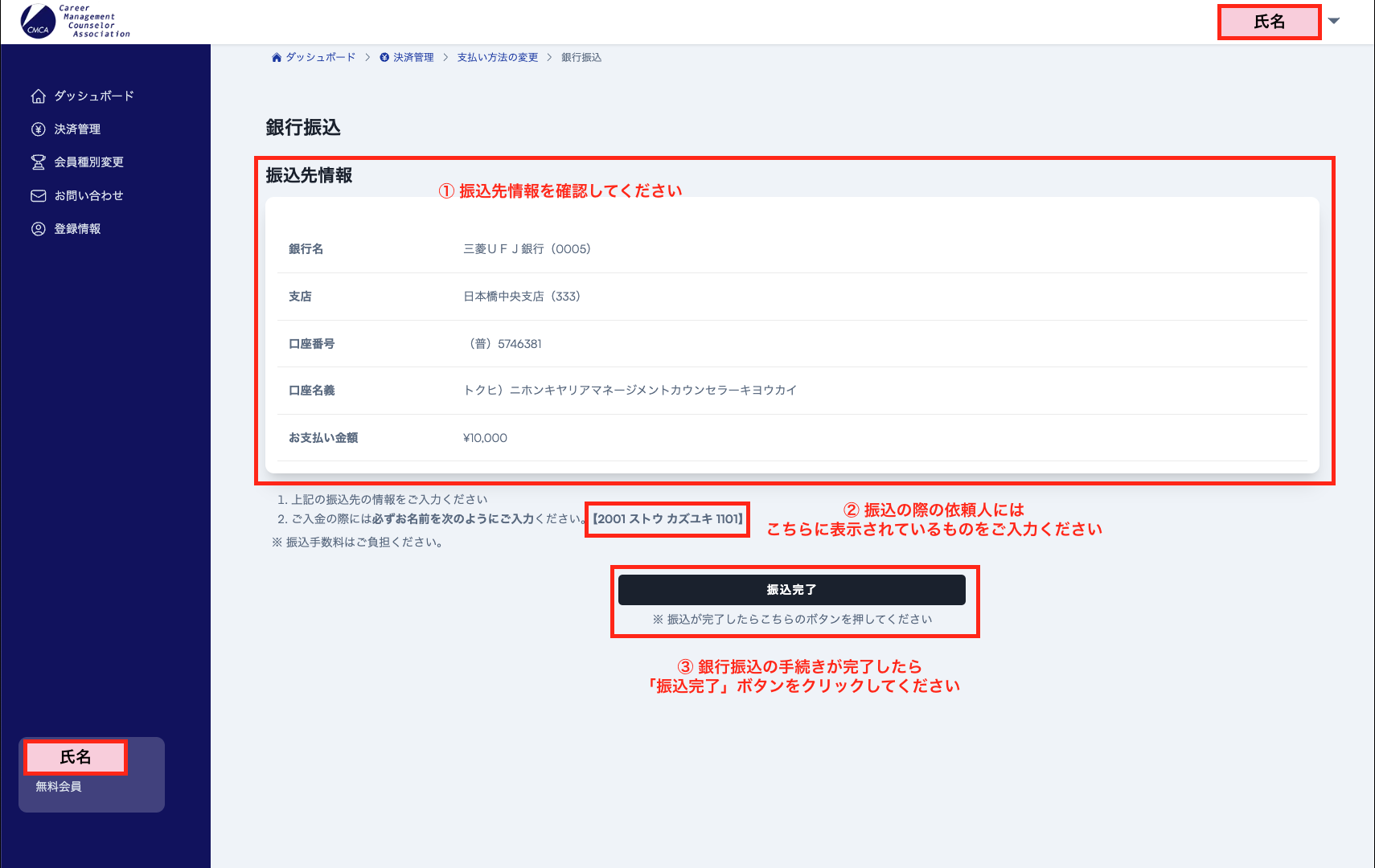The image size is (1375, 868).
Task: Select bank name 三菱UFJ銀行（0005）
Action: point(527,249)
